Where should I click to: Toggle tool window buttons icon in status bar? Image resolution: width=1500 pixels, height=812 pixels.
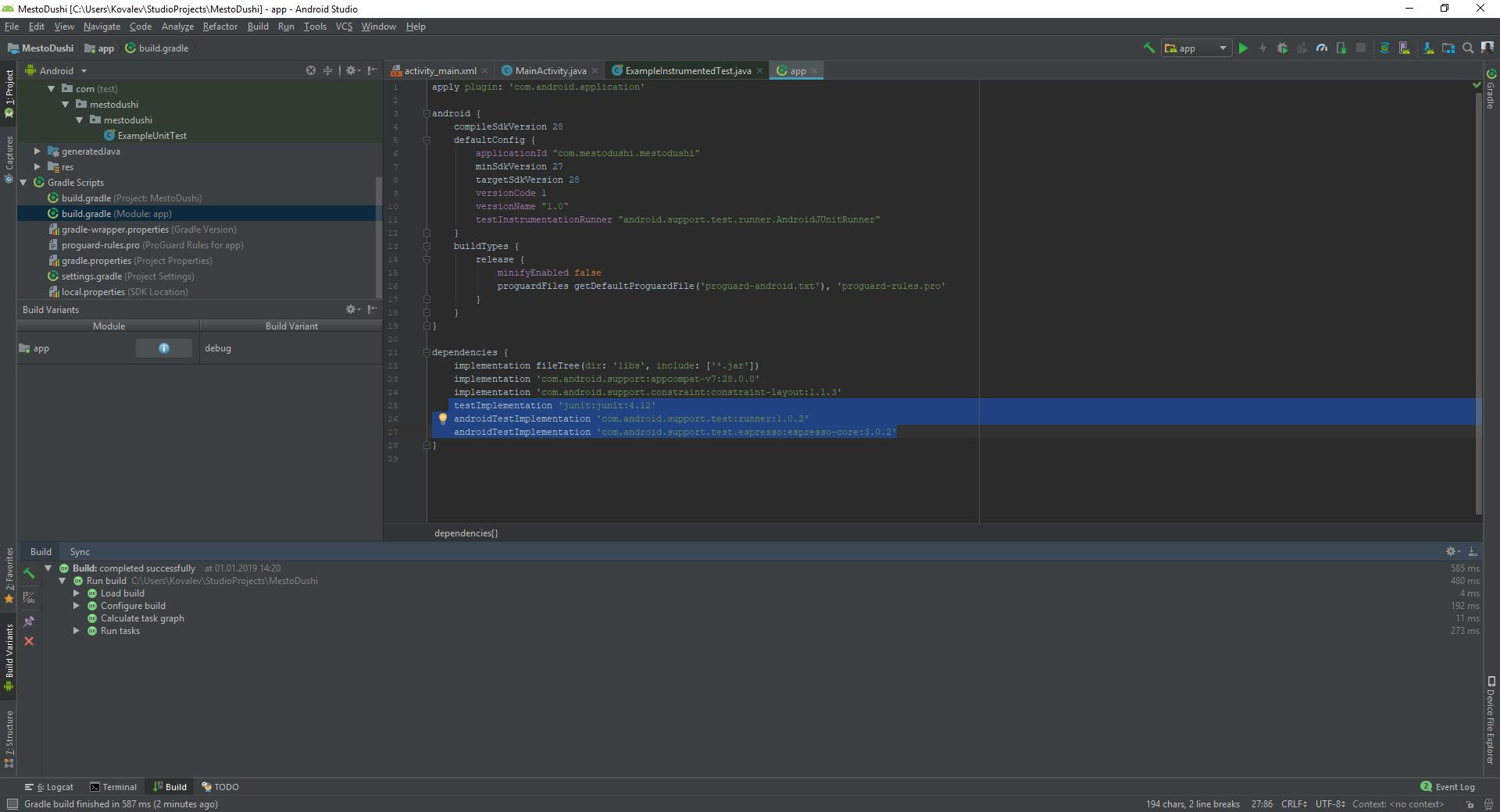pos(12,804)
